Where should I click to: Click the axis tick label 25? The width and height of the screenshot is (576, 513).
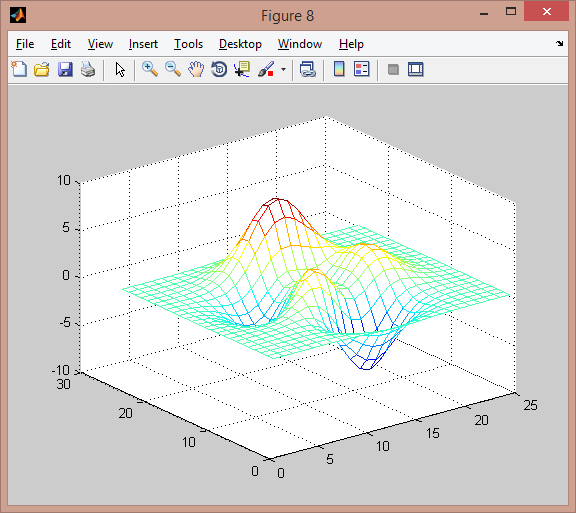point(530,405)
